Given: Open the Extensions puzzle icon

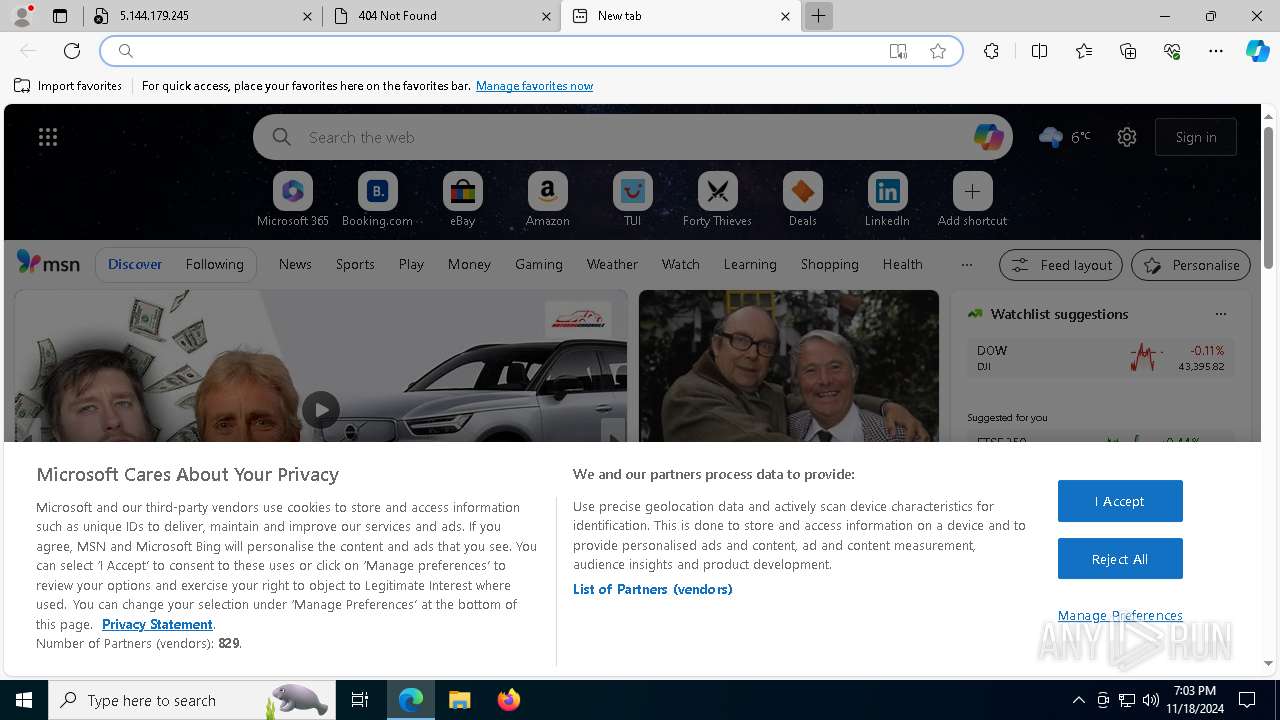Looking at the screenshot, I should (x=991, y=51).
